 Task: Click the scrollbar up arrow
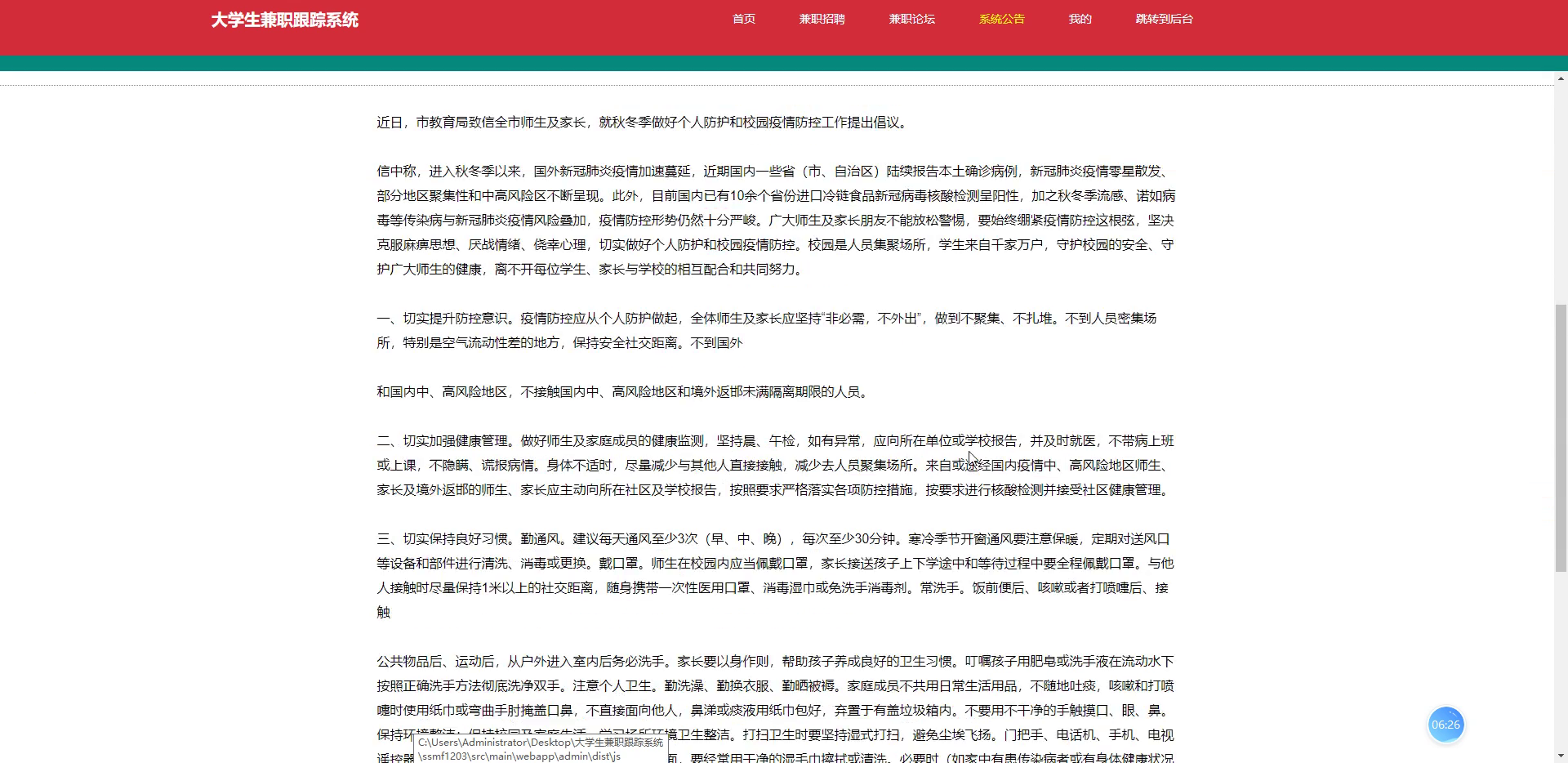pos(1561,79)
